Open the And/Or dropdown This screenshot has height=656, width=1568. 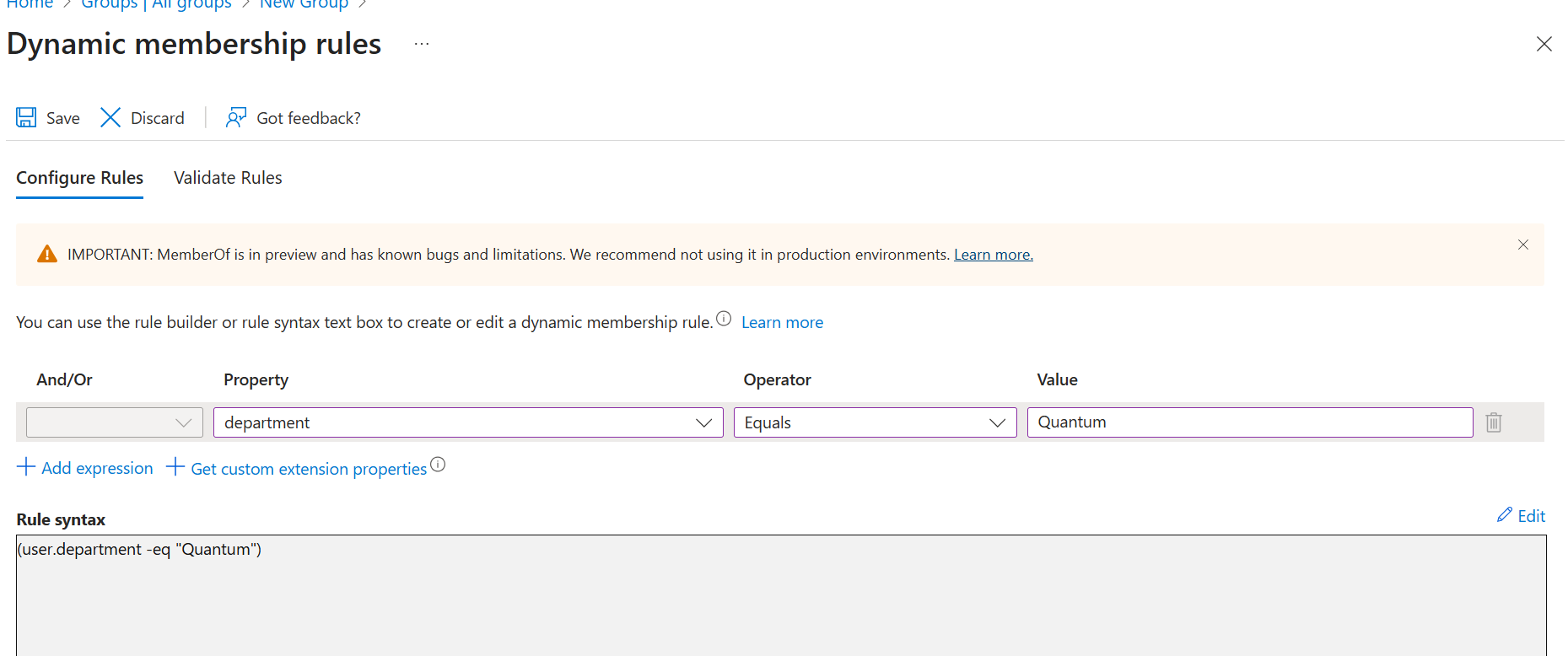(x=115, y=422)
